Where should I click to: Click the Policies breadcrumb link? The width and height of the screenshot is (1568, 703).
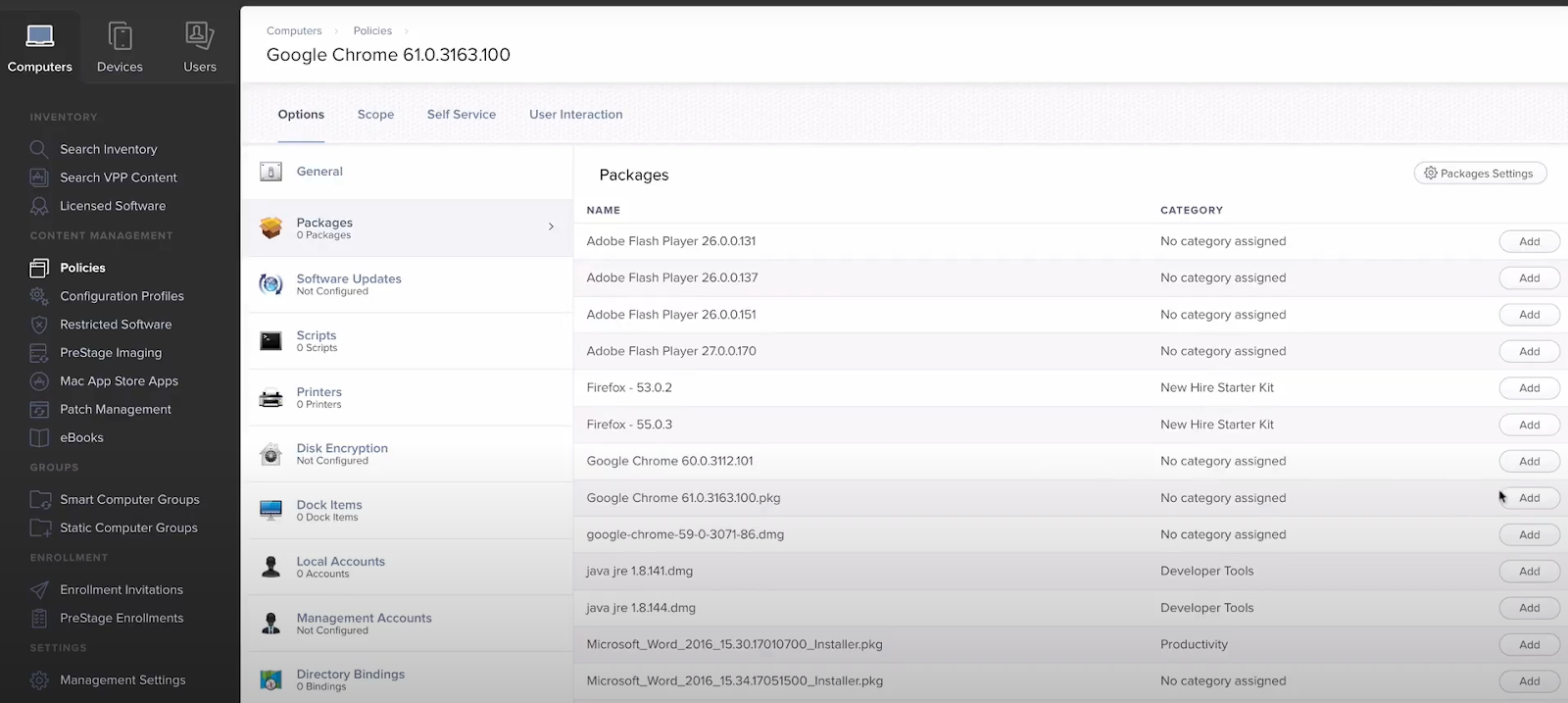pyautogui.click(x=372, y=31)
